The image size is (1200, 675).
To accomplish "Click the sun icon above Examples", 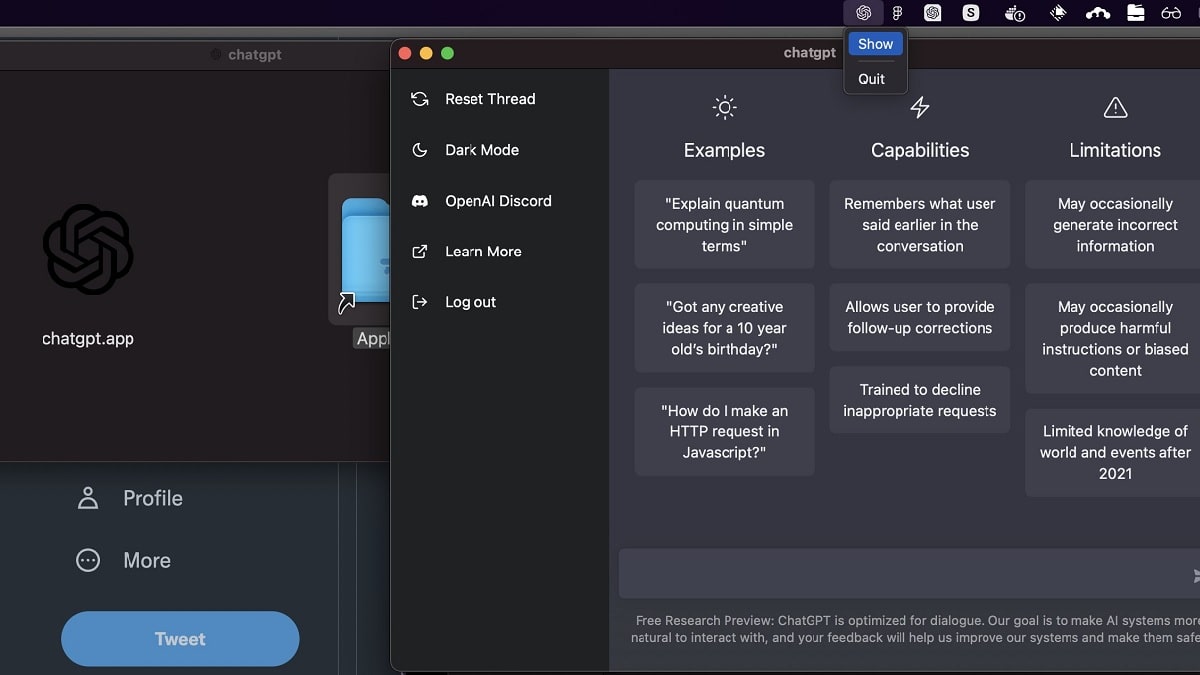I will coord(724,107).
